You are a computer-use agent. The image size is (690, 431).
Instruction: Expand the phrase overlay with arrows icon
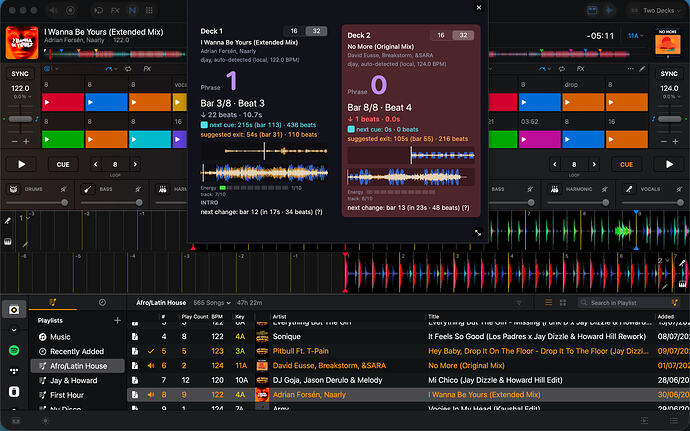point(477,233)
